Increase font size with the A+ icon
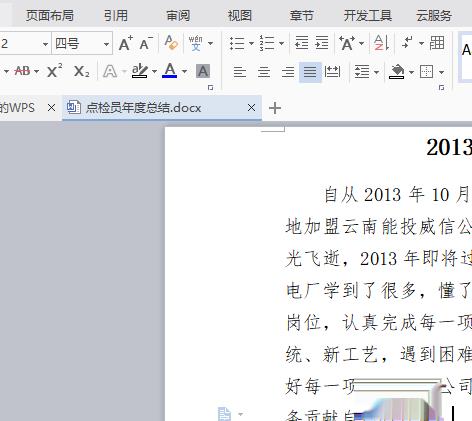The height and width of the screenshot is (421, 472). pos(126,43)
